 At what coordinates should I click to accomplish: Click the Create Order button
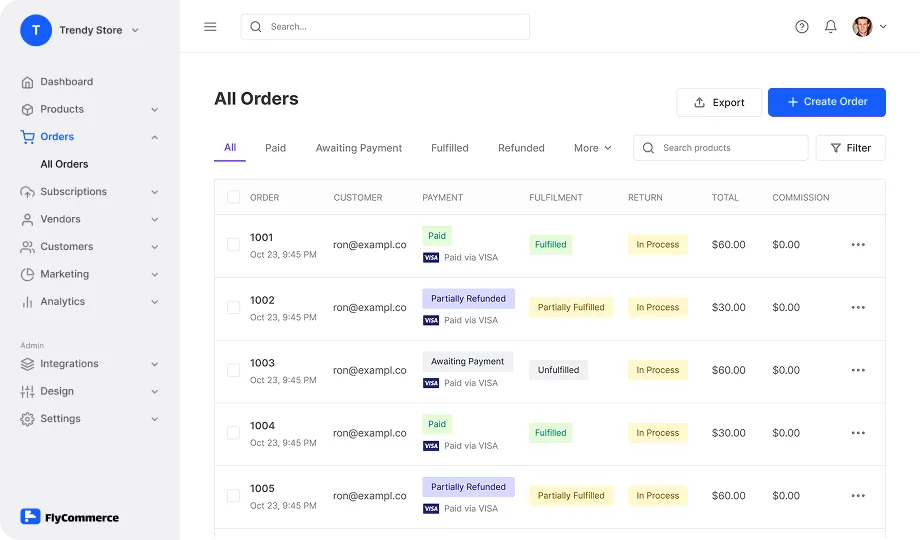pos(827,102)
